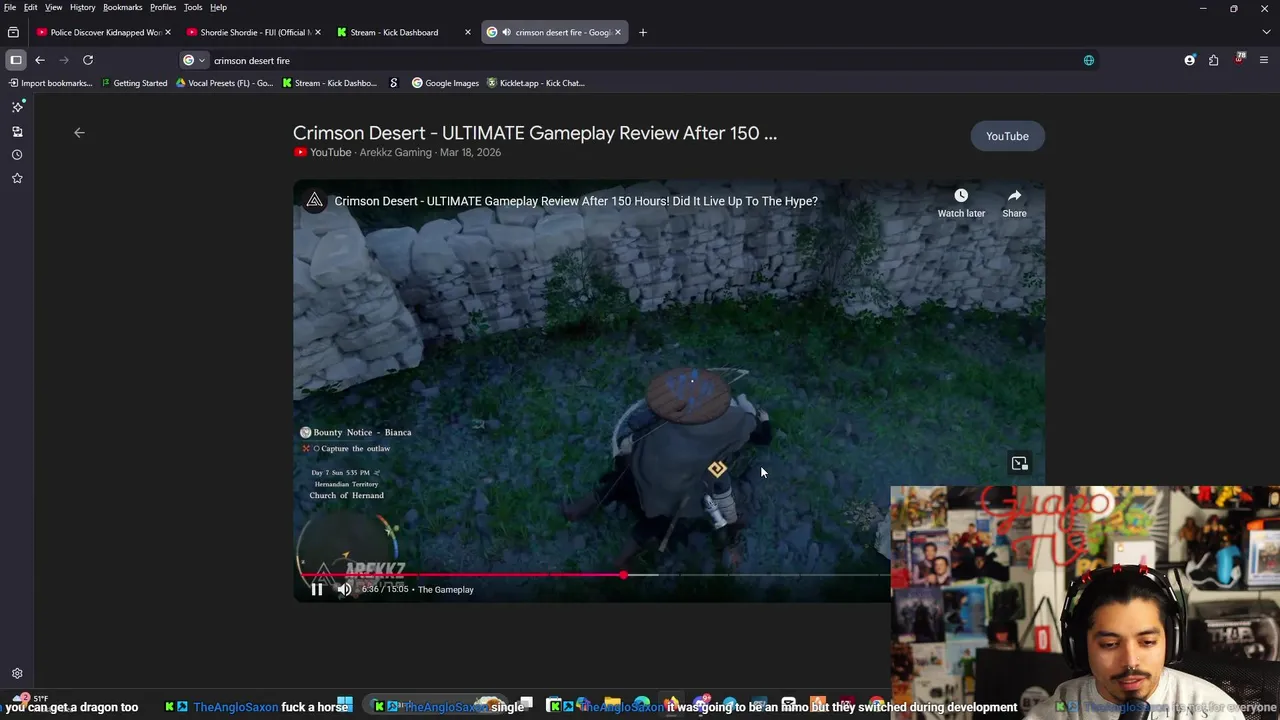
Task: Click the picture-in-picture icon on video
Action: pos(1019,463)
